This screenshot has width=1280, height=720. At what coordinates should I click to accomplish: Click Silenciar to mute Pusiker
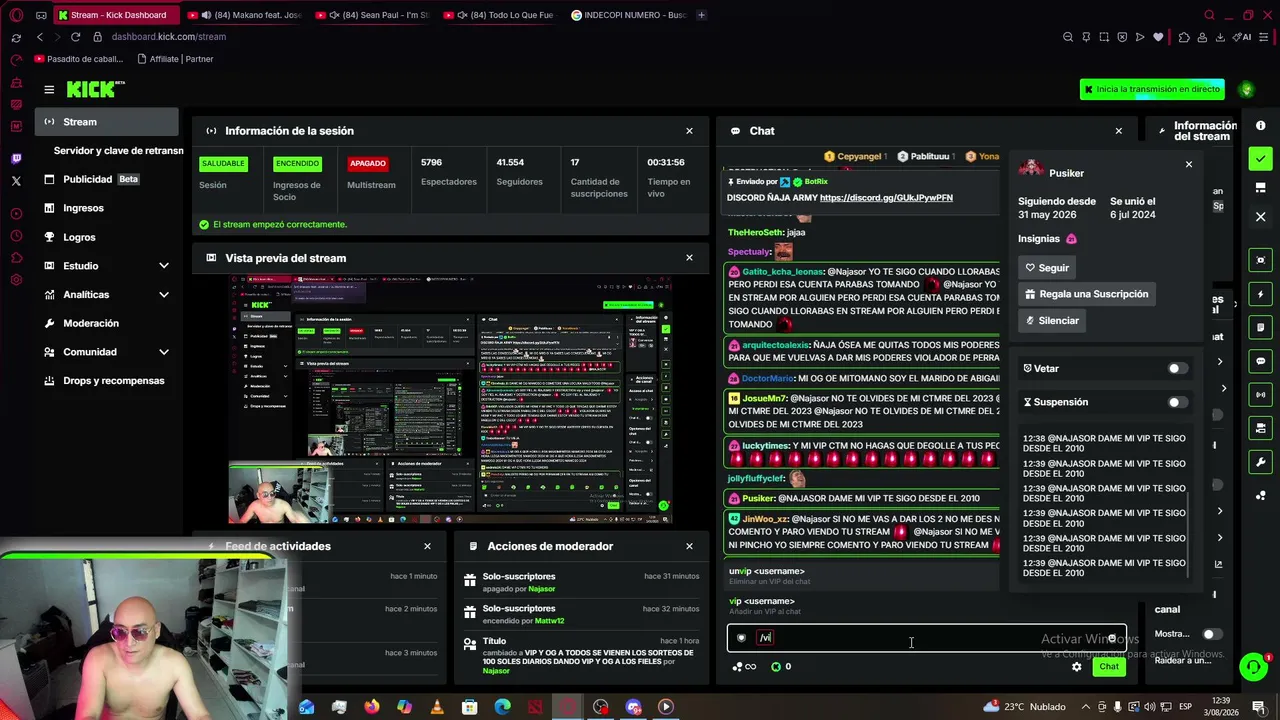(1052, 320)
